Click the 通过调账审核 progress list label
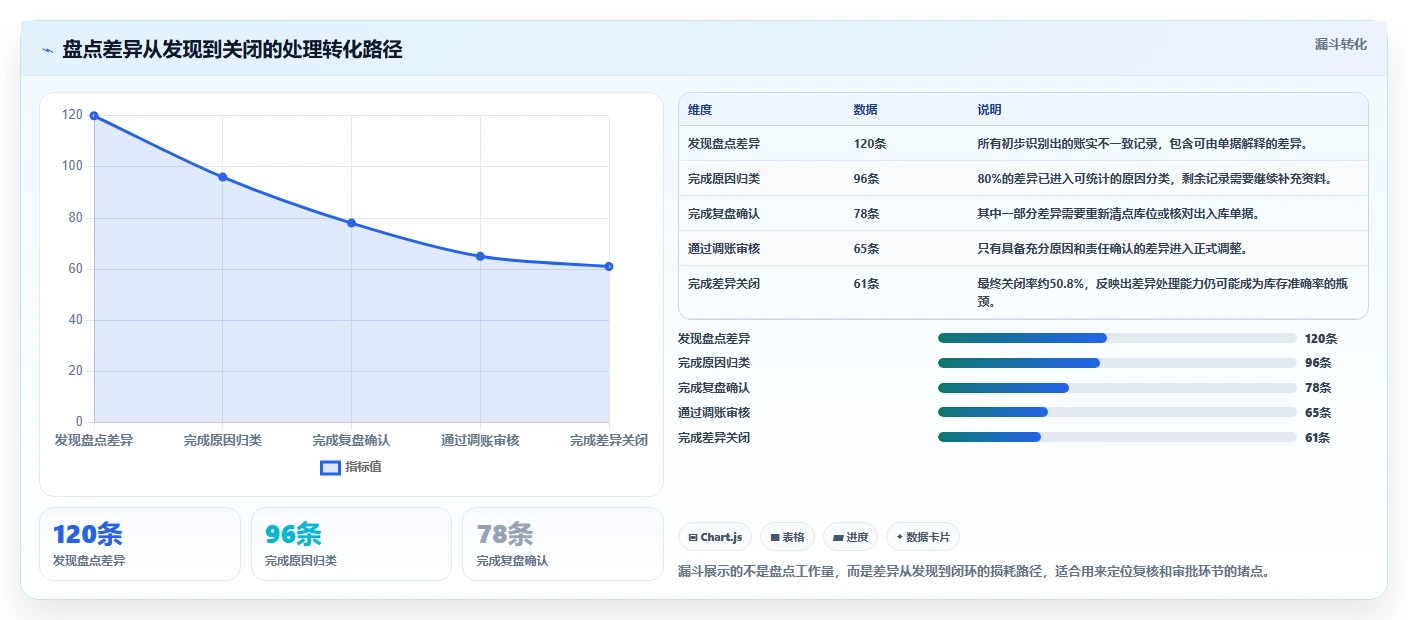The height and width of the screenshot is (620, 1408). (714, 412)
